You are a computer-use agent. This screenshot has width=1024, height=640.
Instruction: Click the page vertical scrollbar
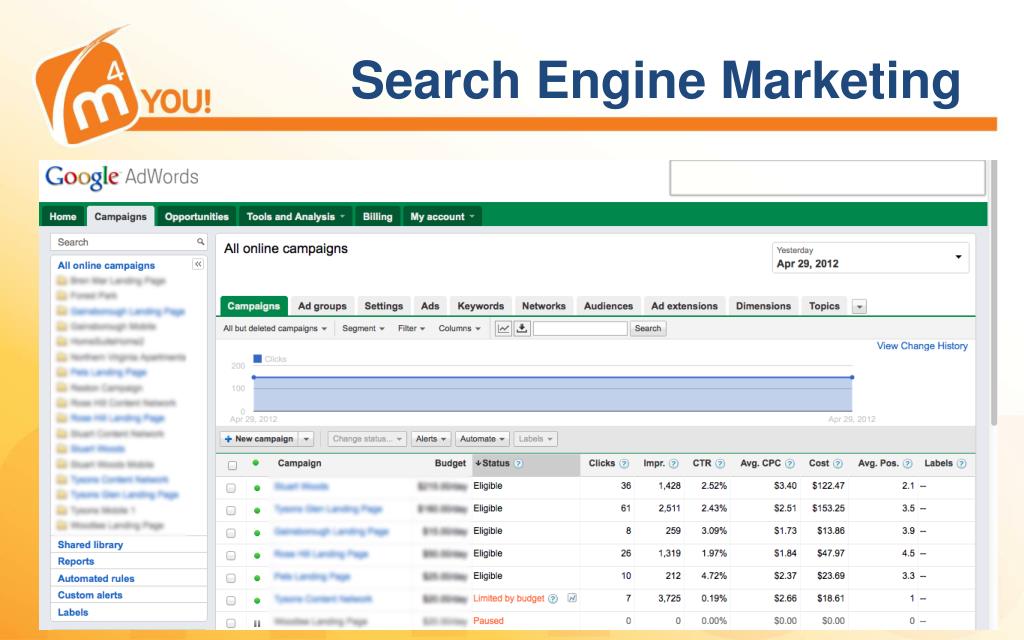click(x=994, y=293)
